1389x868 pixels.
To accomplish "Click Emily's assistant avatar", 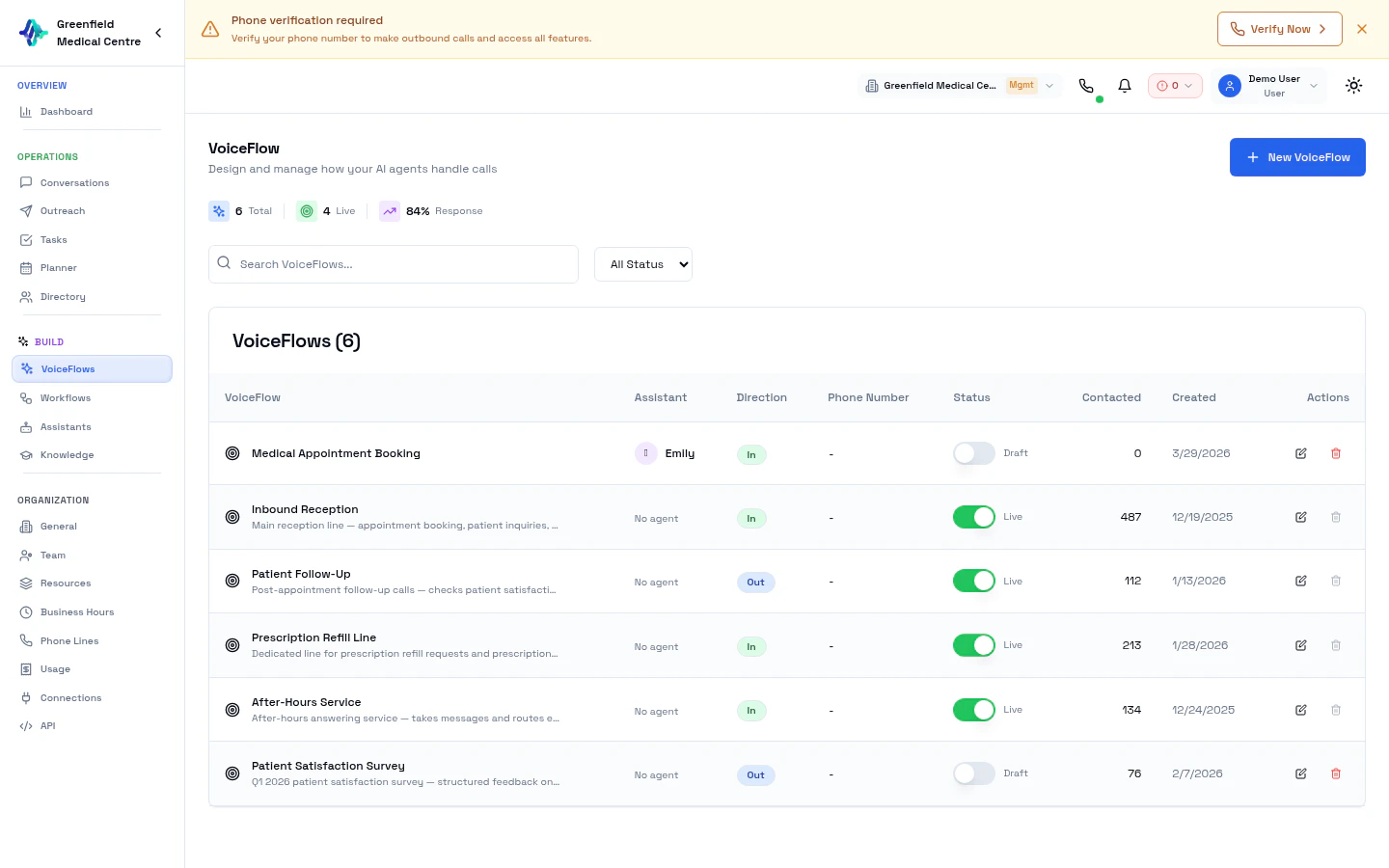I will [x=646, y=453].
